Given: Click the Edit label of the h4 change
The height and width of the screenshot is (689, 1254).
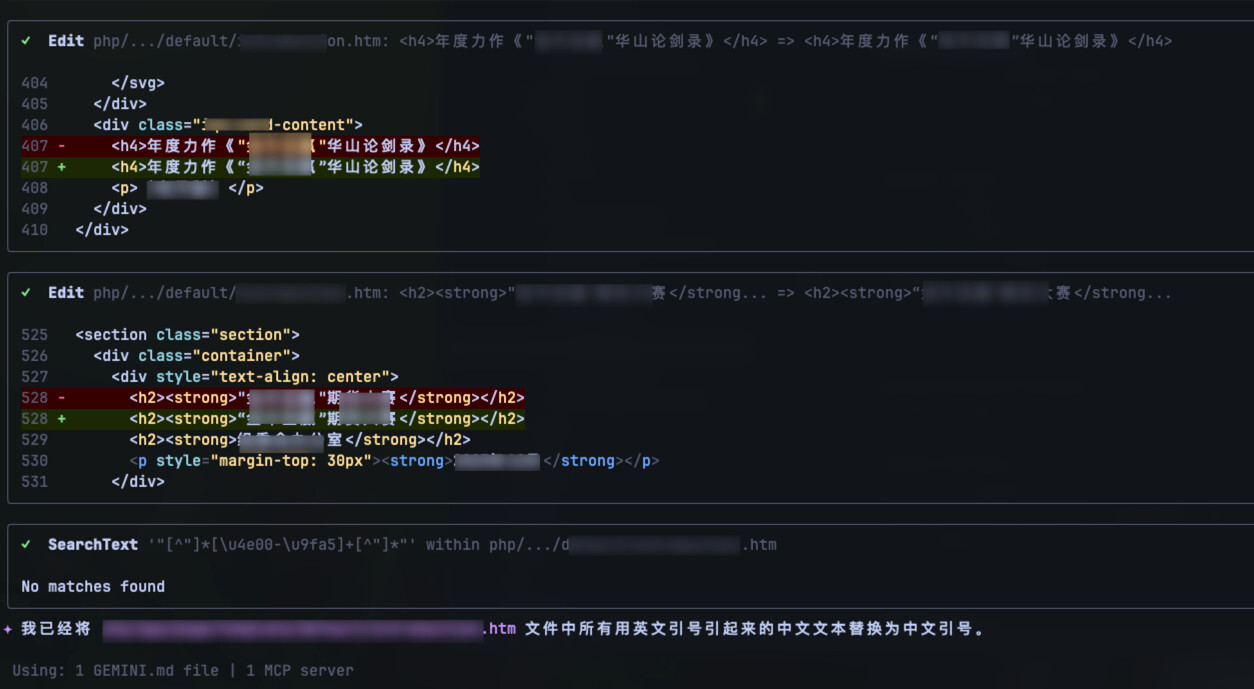Looking at the screenshot, I should tap(66, 41).
